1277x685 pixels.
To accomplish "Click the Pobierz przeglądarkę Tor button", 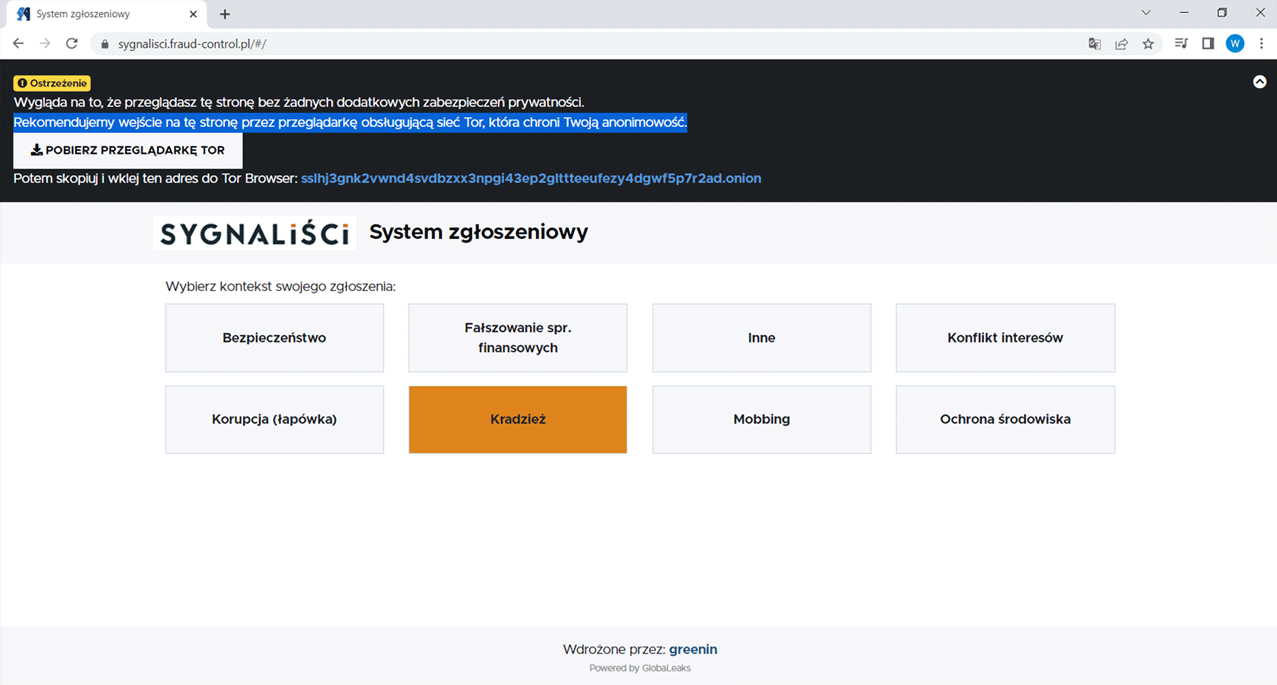I will coord(128,150).
